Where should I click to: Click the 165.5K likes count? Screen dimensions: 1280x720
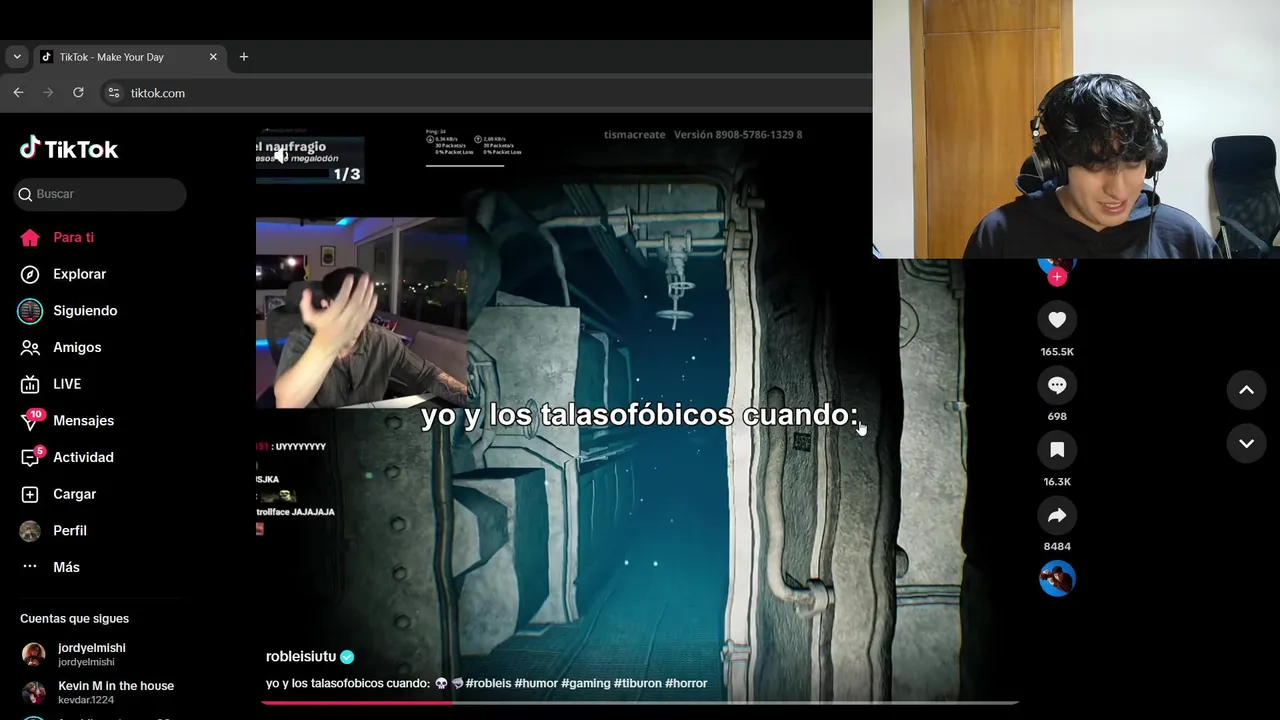1057,352
